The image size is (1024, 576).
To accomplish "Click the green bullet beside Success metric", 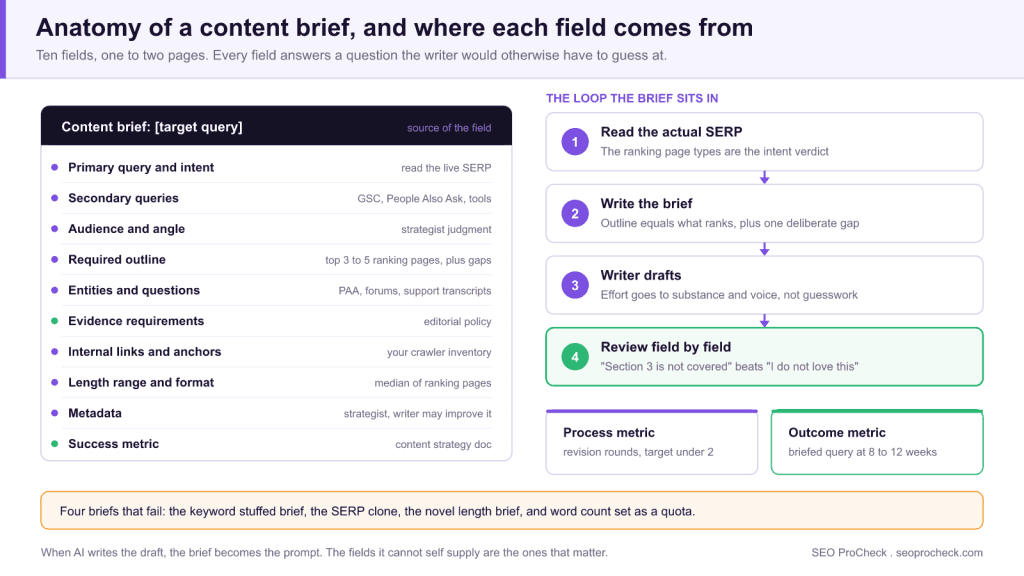I will point(55,443).
